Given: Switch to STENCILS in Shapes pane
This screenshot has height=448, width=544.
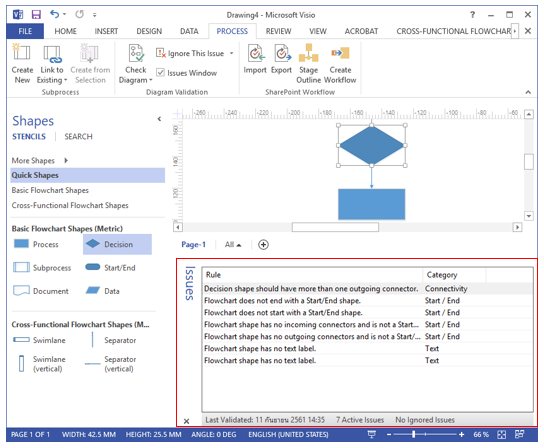Looking at the screenshot, I should [x=29, y=137].
